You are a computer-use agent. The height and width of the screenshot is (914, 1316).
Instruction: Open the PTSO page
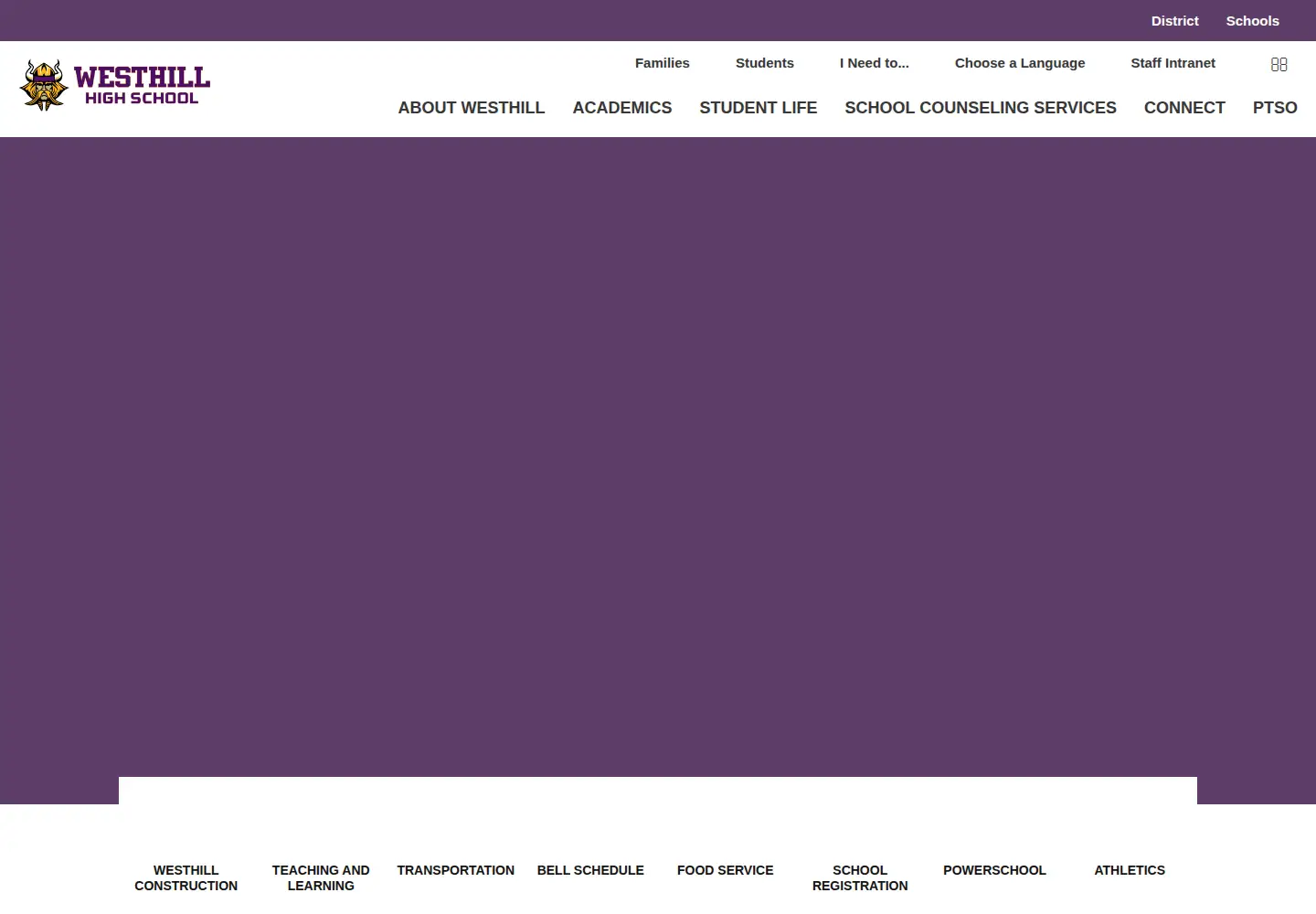point(1275,108)
